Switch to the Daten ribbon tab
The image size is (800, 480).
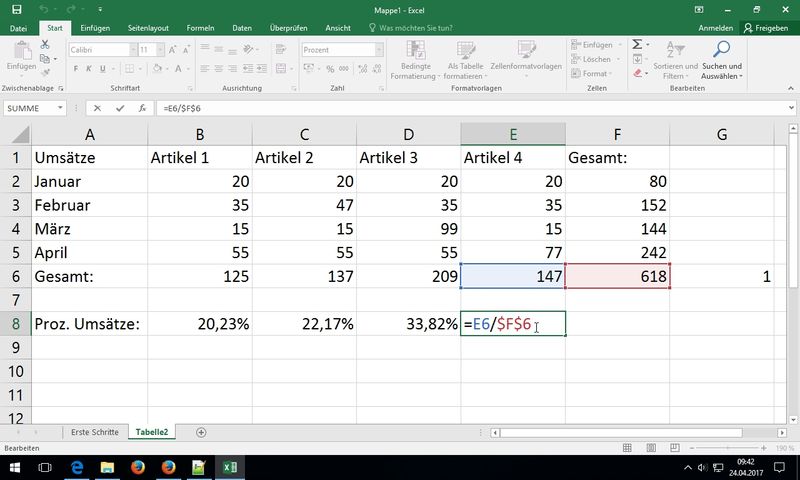242,28
